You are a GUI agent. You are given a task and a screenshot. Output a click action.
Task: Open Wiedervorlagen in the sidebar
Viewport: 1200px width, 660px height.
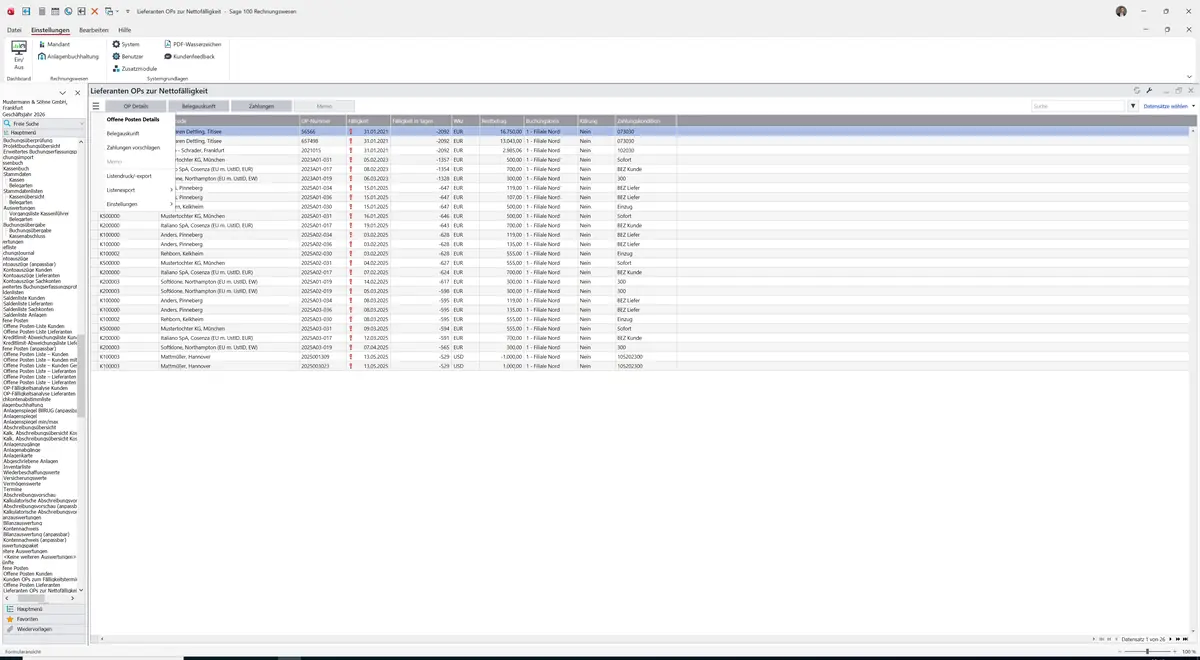pyautogui.click(x=43, y=629)
